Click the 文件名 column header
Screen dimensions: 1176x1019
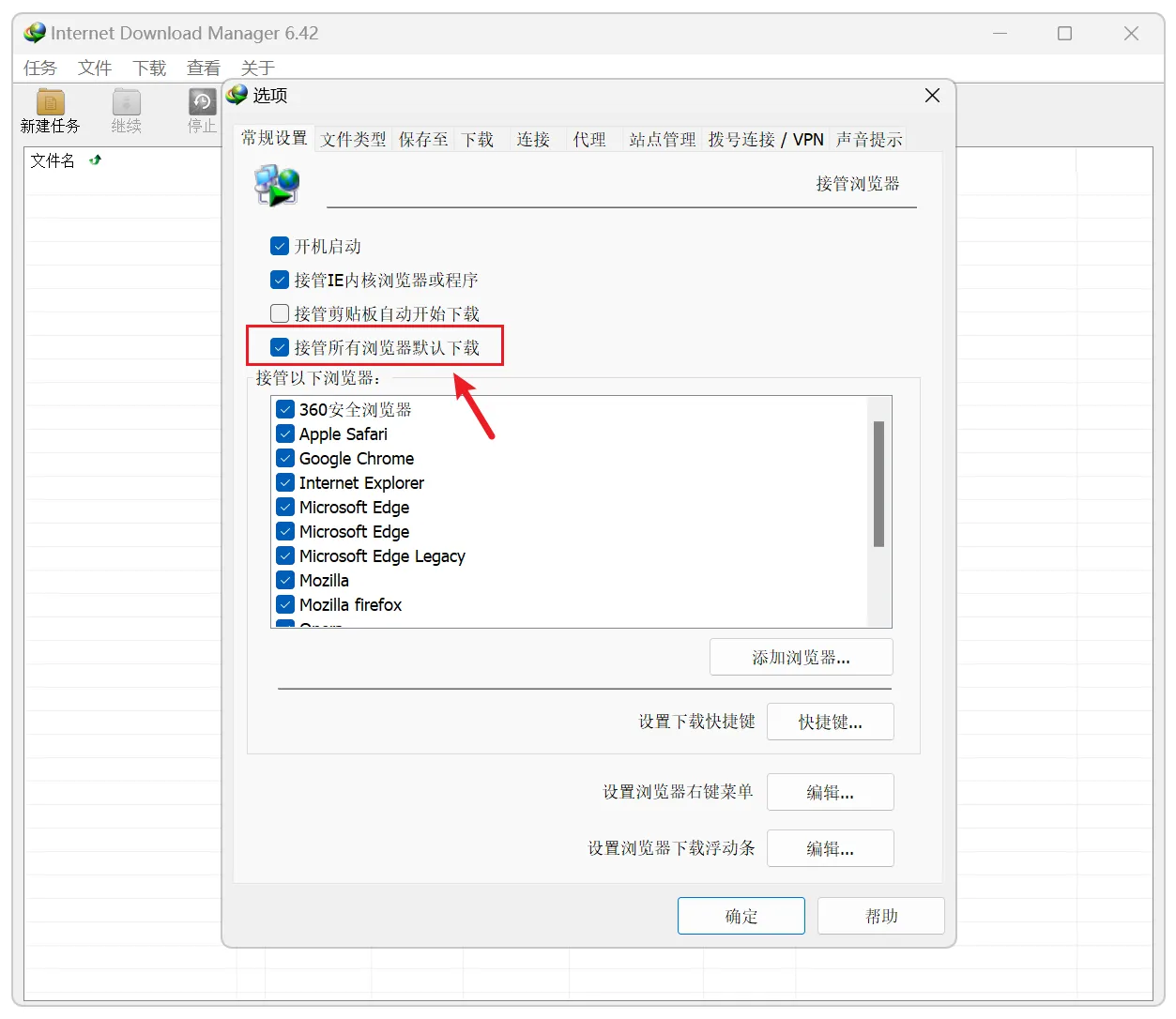click(53, 160)
